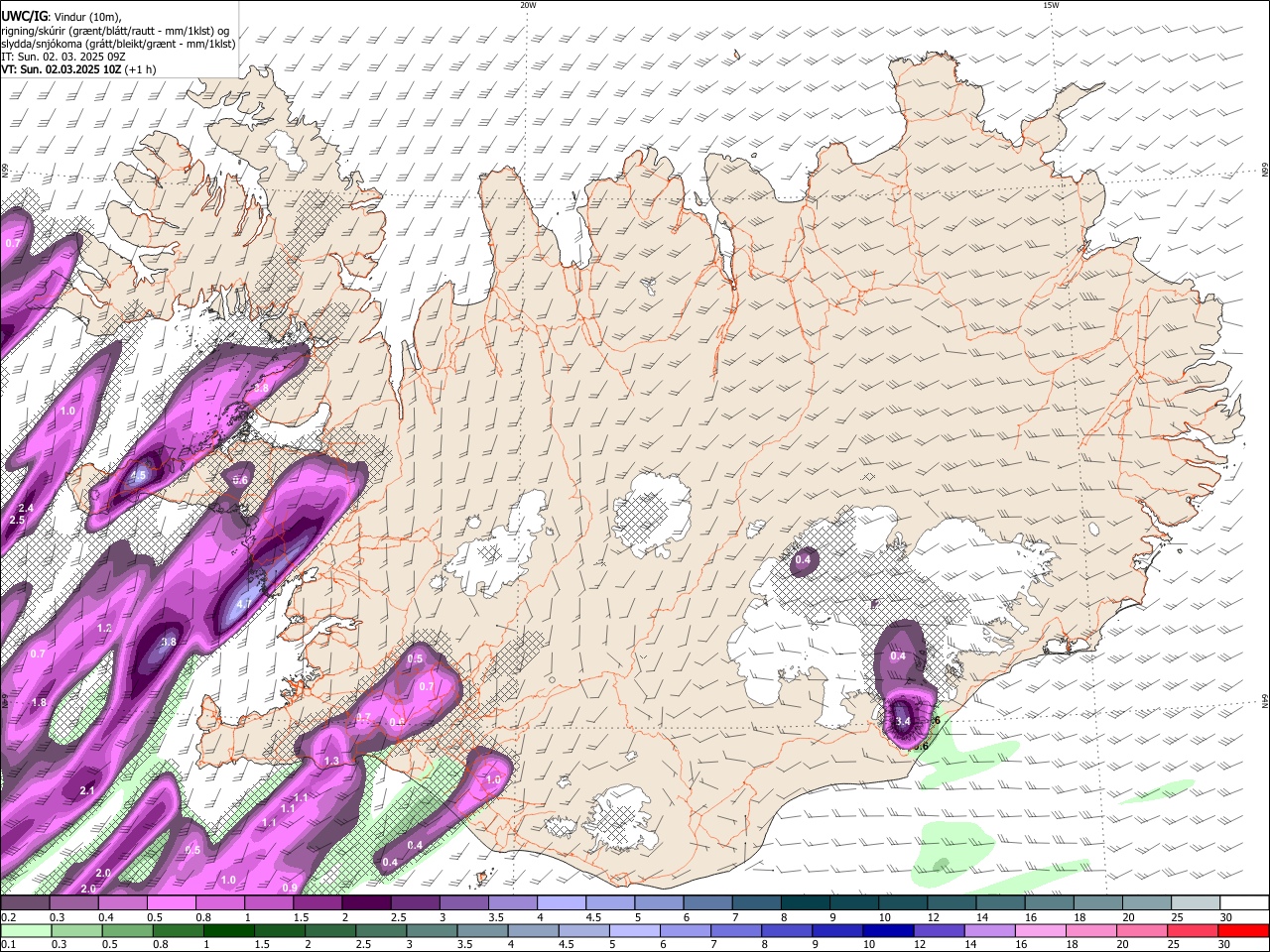Click the 1.2 precipitation label
Viewport: 1270px width, 952px height.
tap(104, 629)
